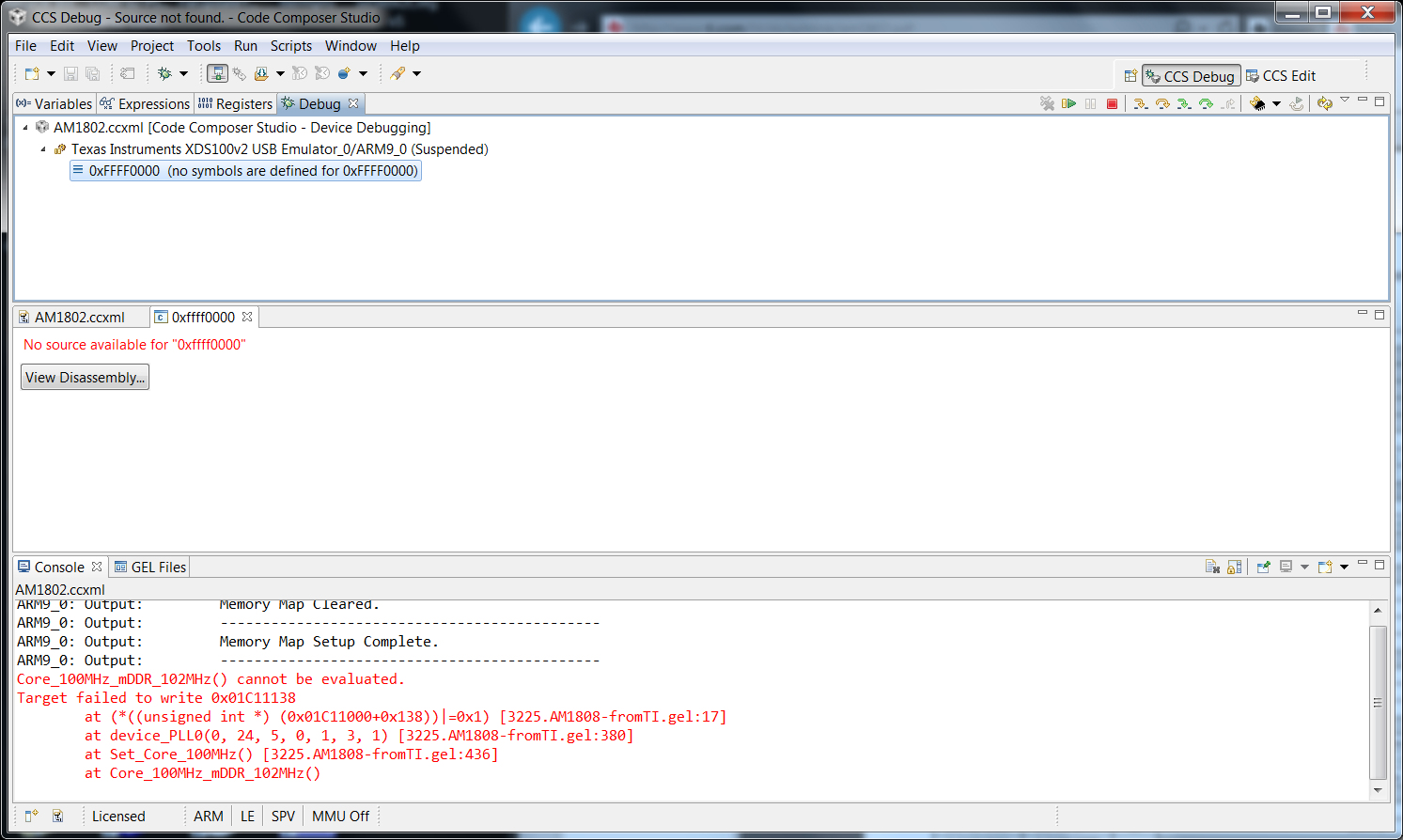The height and width of the screenshot is (840, 1403).
Task: Click the flashlight Search toolbar icon
Action: (398, 73)
